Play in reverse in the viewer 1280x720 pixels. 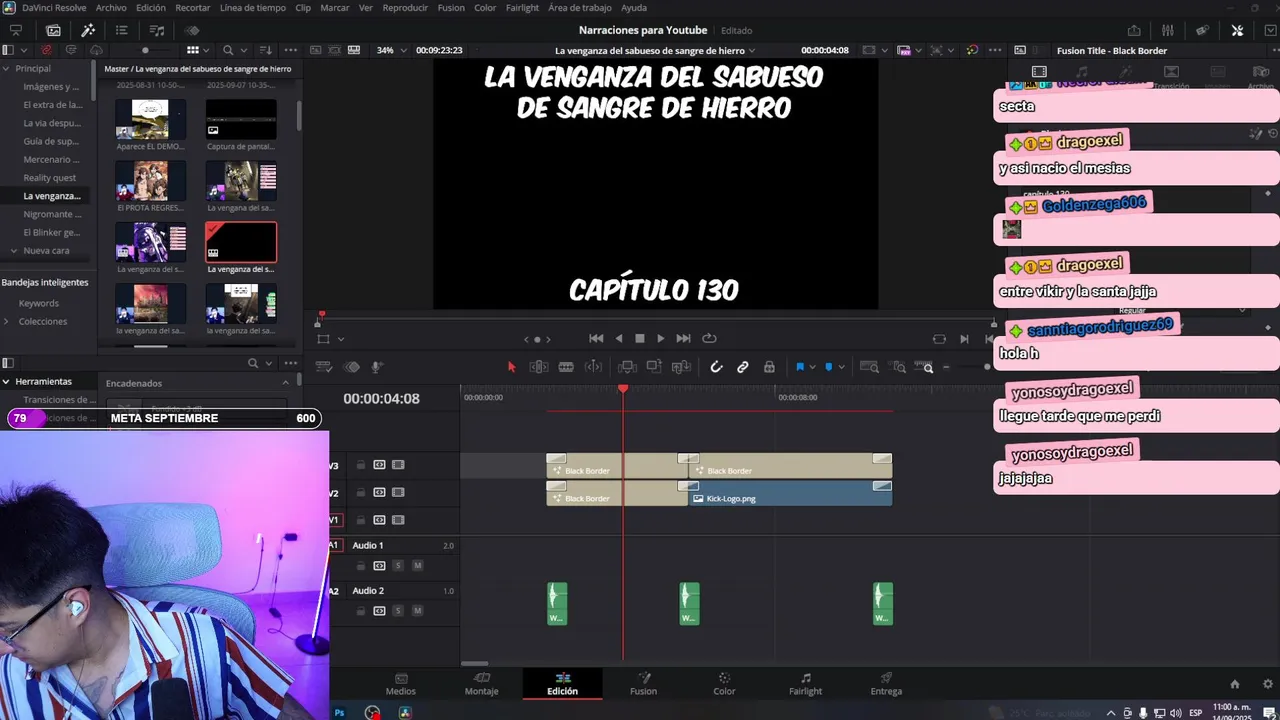pos(619,339)
